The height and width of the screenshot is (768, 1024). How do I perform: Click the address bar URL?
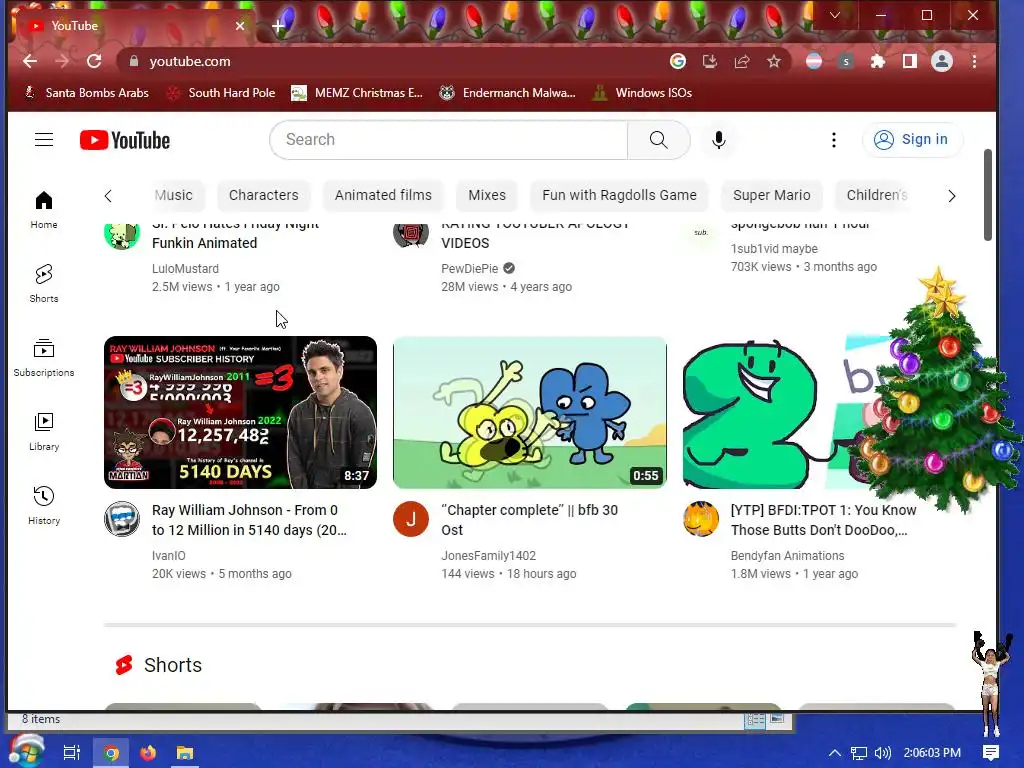pyautogui.click(x=190, y=61)
